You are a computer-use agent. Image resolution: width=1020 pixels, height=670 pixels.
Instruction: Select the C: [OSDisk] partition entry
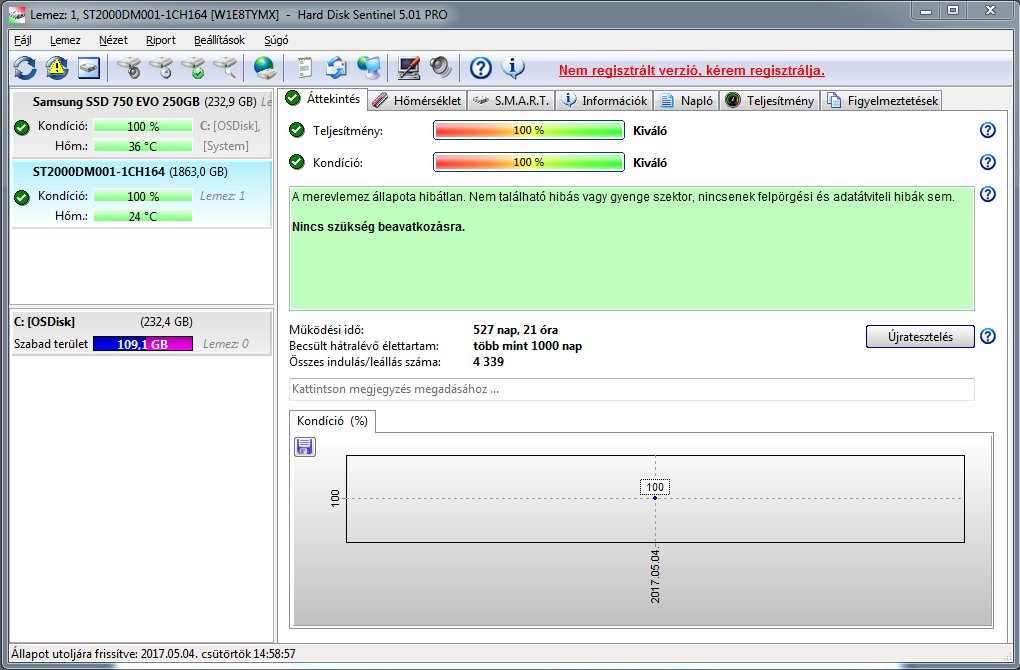tap(142, 332)
